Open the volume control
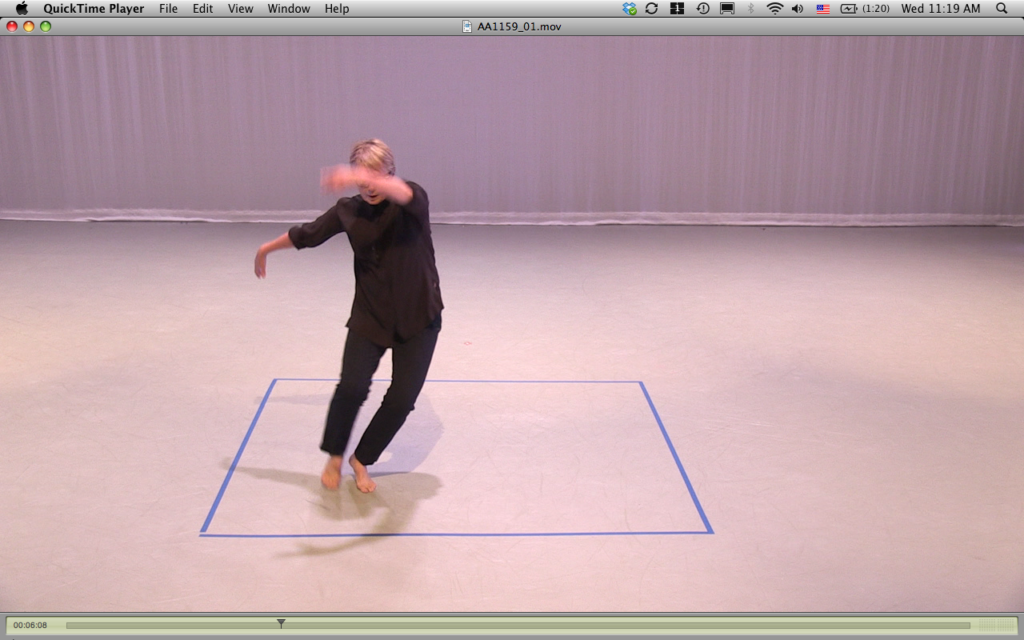This screenshot has height=640, width=1024. 797,8
